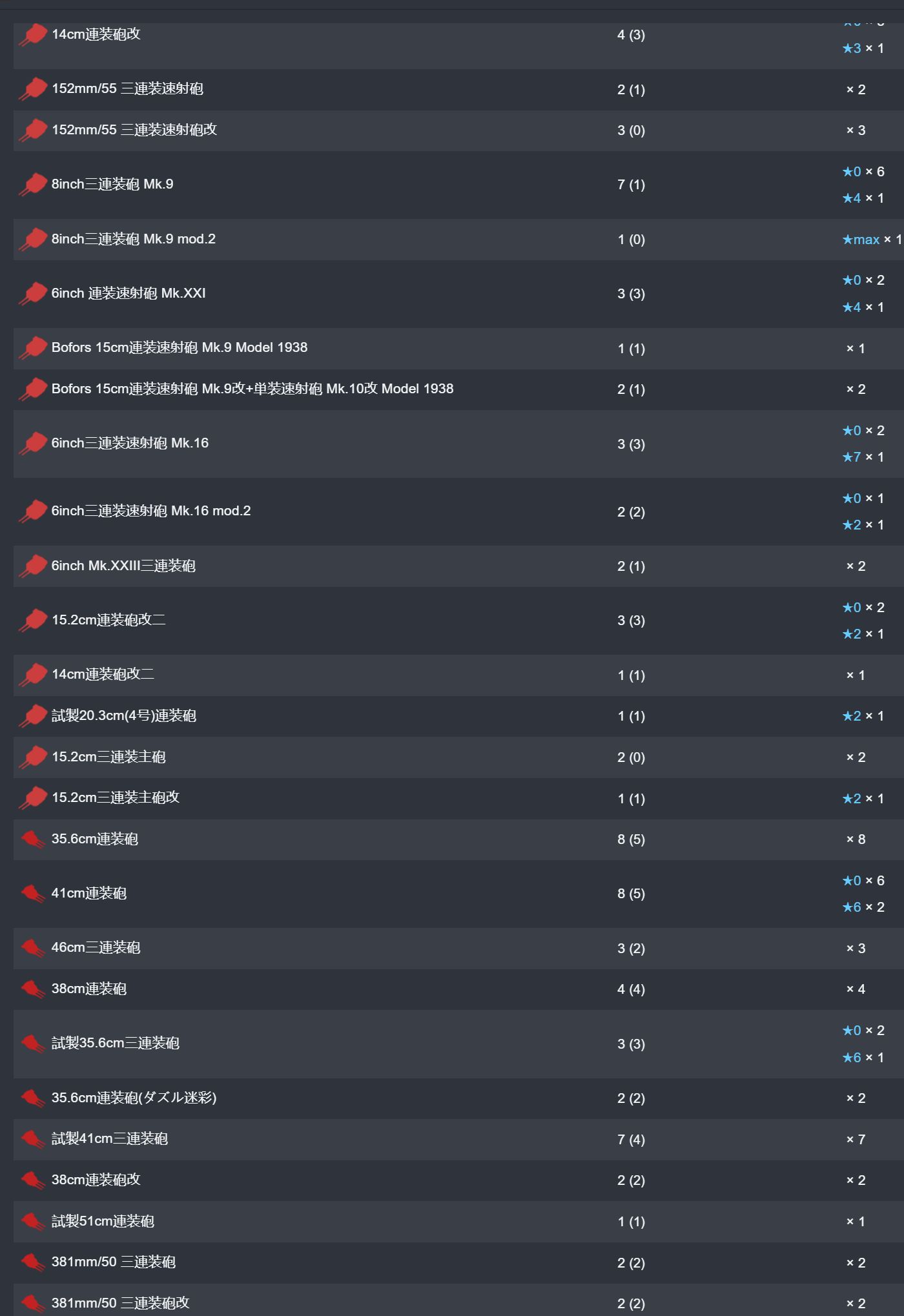The height and width of the screenshot is (1316, 904).
Task: Click the icon for 381mm/50 三連装砲改
Action: point(33,1303)
